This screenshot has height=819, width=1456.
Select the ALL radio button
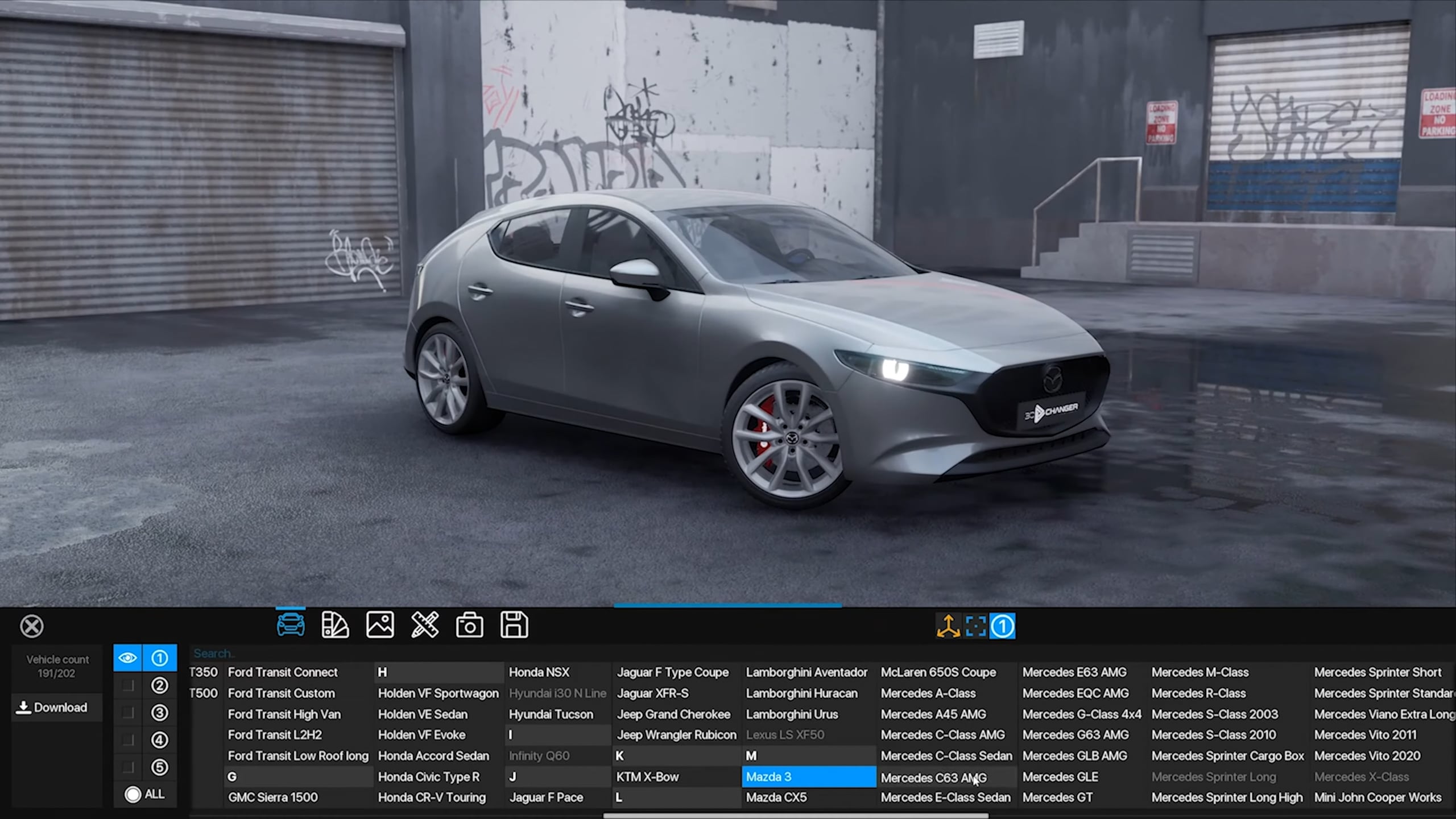click(133, 795)
